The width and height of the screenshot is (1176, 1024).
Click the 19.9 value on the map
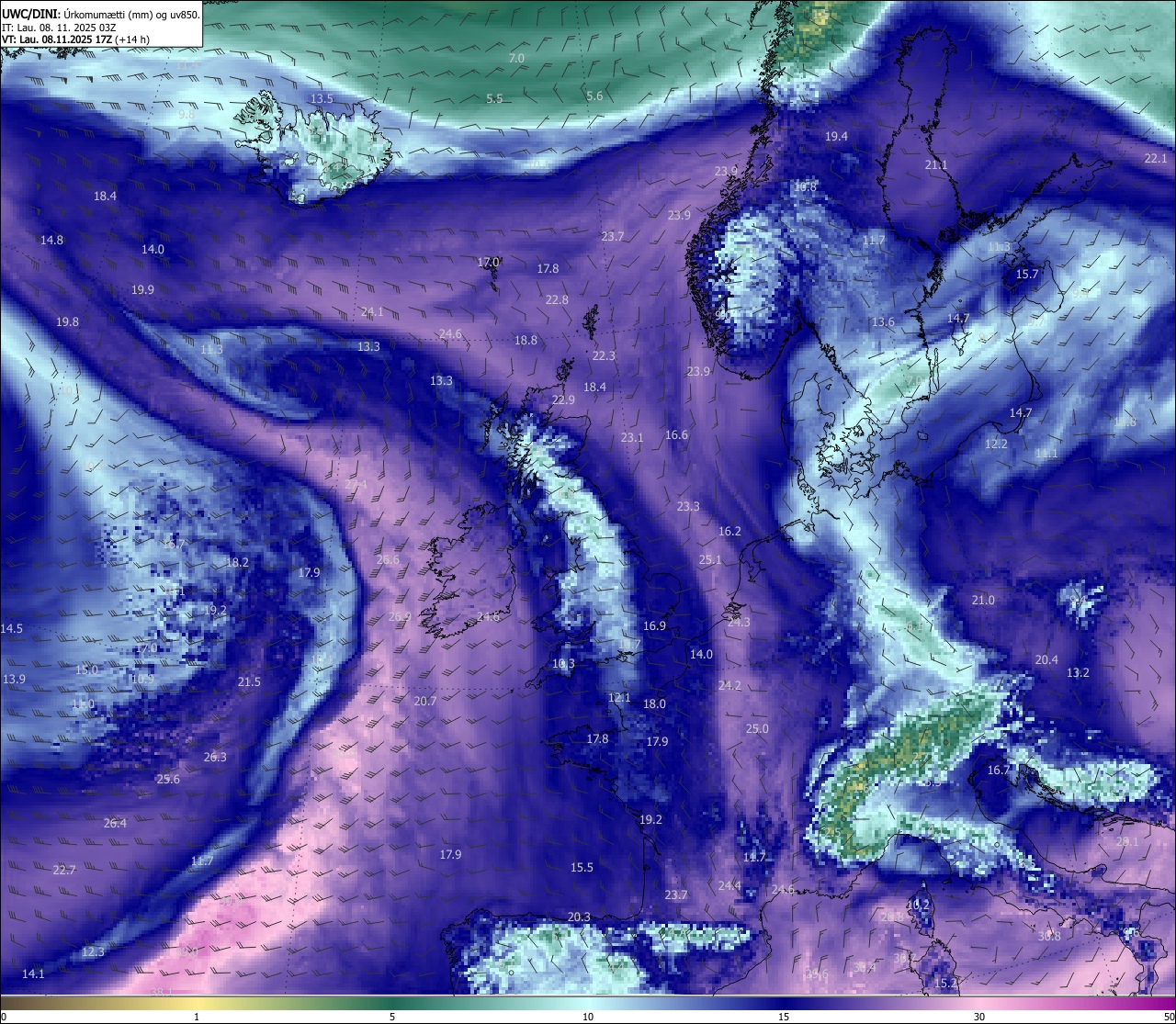(142, 289)
